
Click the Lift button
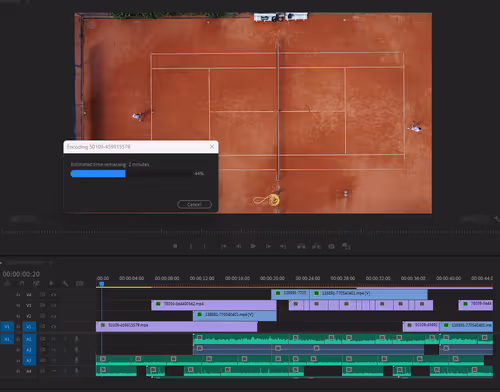(301, 246)
